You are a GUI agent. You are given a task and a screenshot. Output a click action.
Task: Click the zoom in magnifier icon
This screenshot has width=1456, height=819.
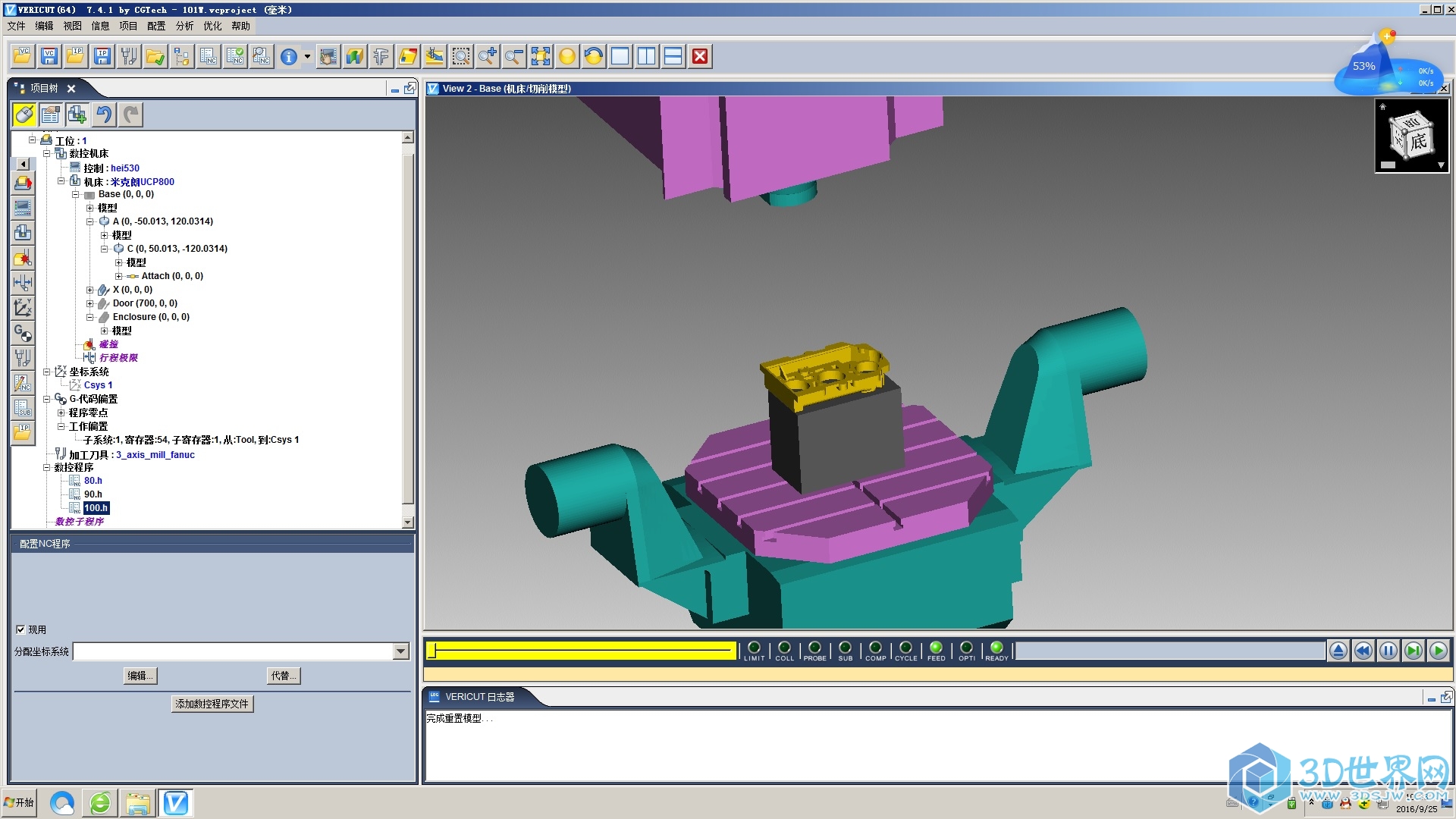coord(488,56)
